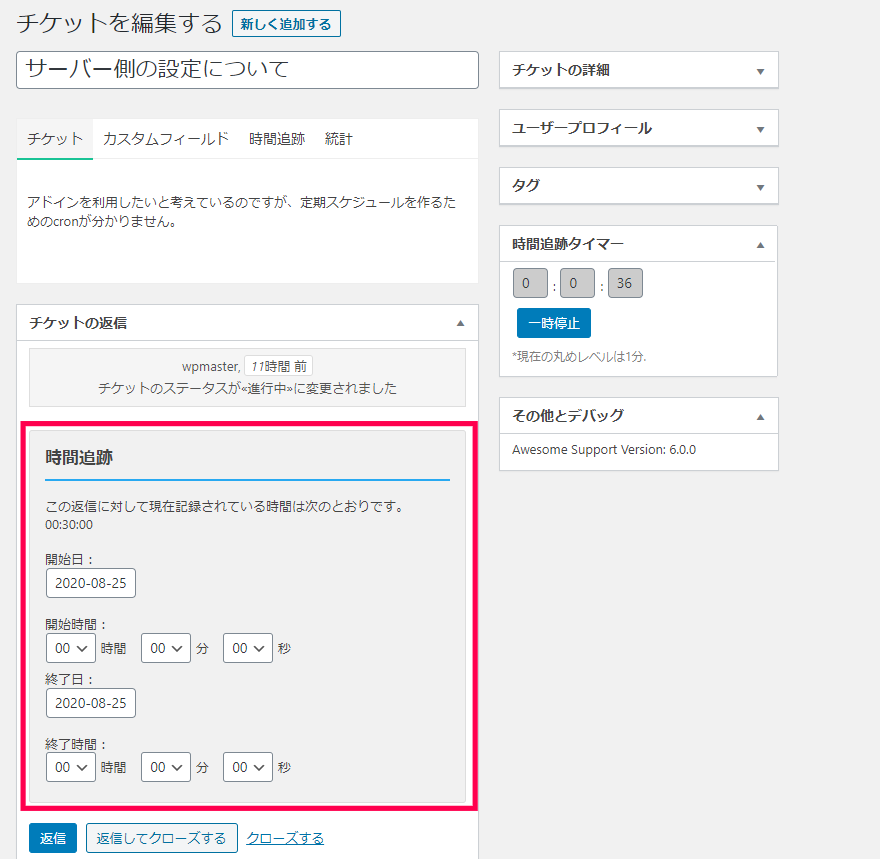Viewport: 880px width, 859px height.
Task: Open the end time minutes dropdown
Action: pyautogui.click(x=165, y=766)
